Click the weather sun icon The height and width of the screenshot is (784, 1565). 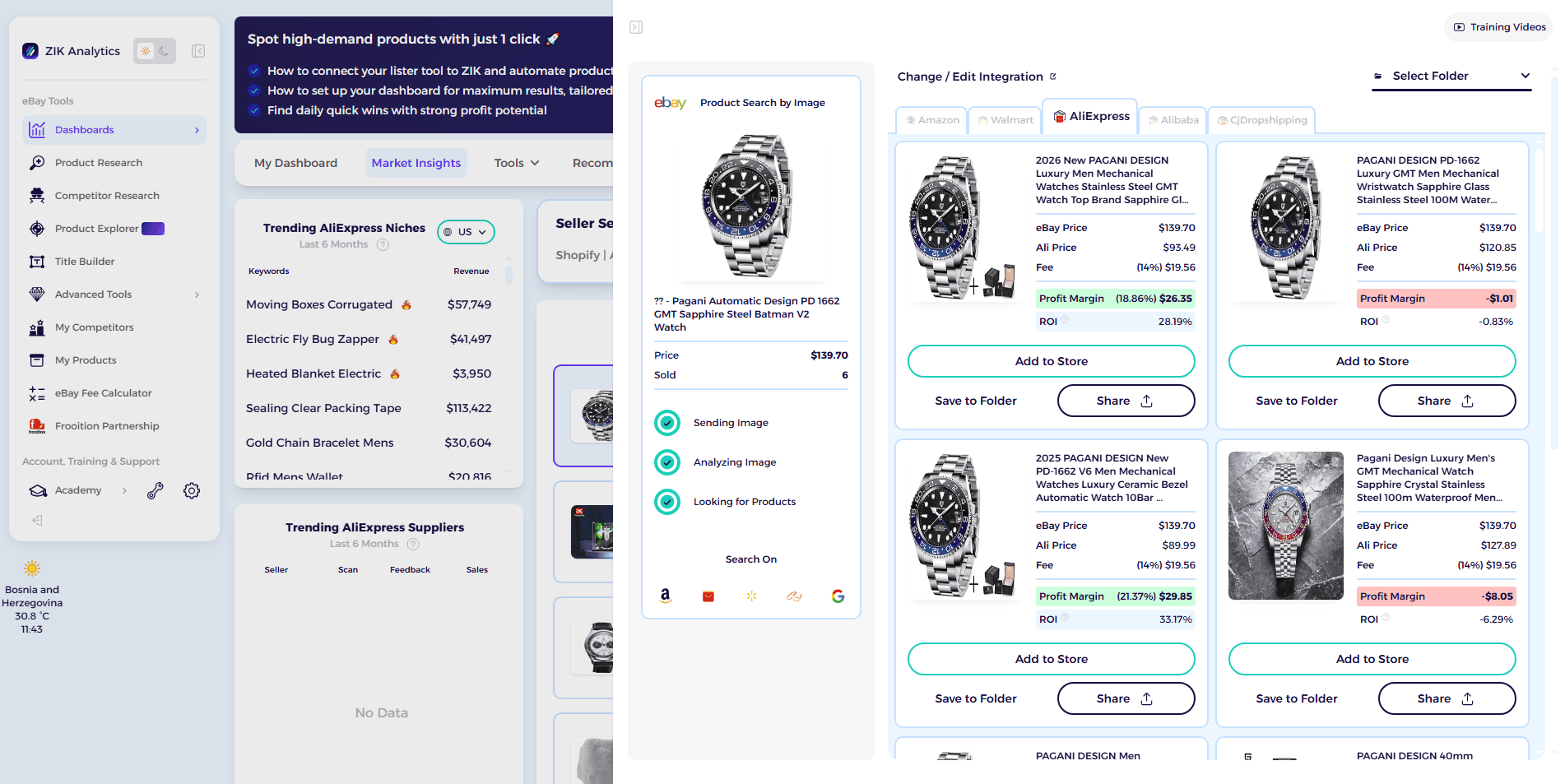click(x=32, y=568)
